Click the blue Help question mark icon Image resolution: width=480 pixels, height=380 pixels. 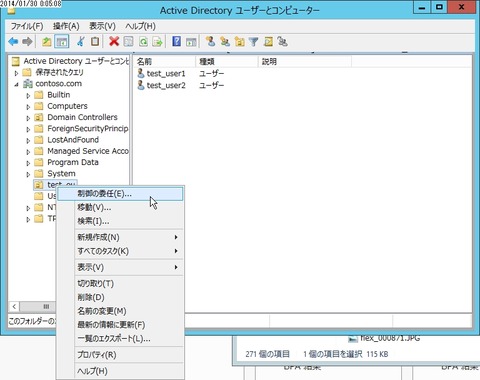(x=176, y=42)
